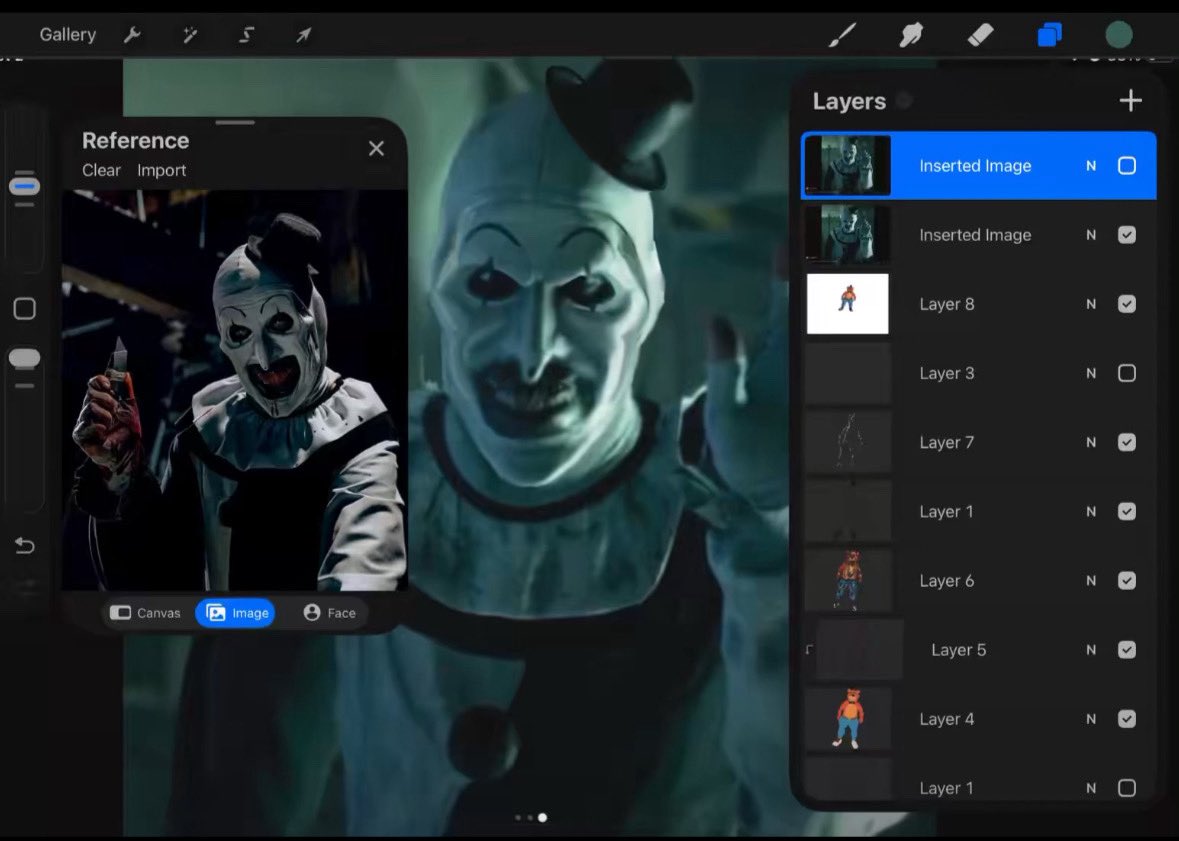
Task: Click the brush size slider handle
Action: coord(24,186)
